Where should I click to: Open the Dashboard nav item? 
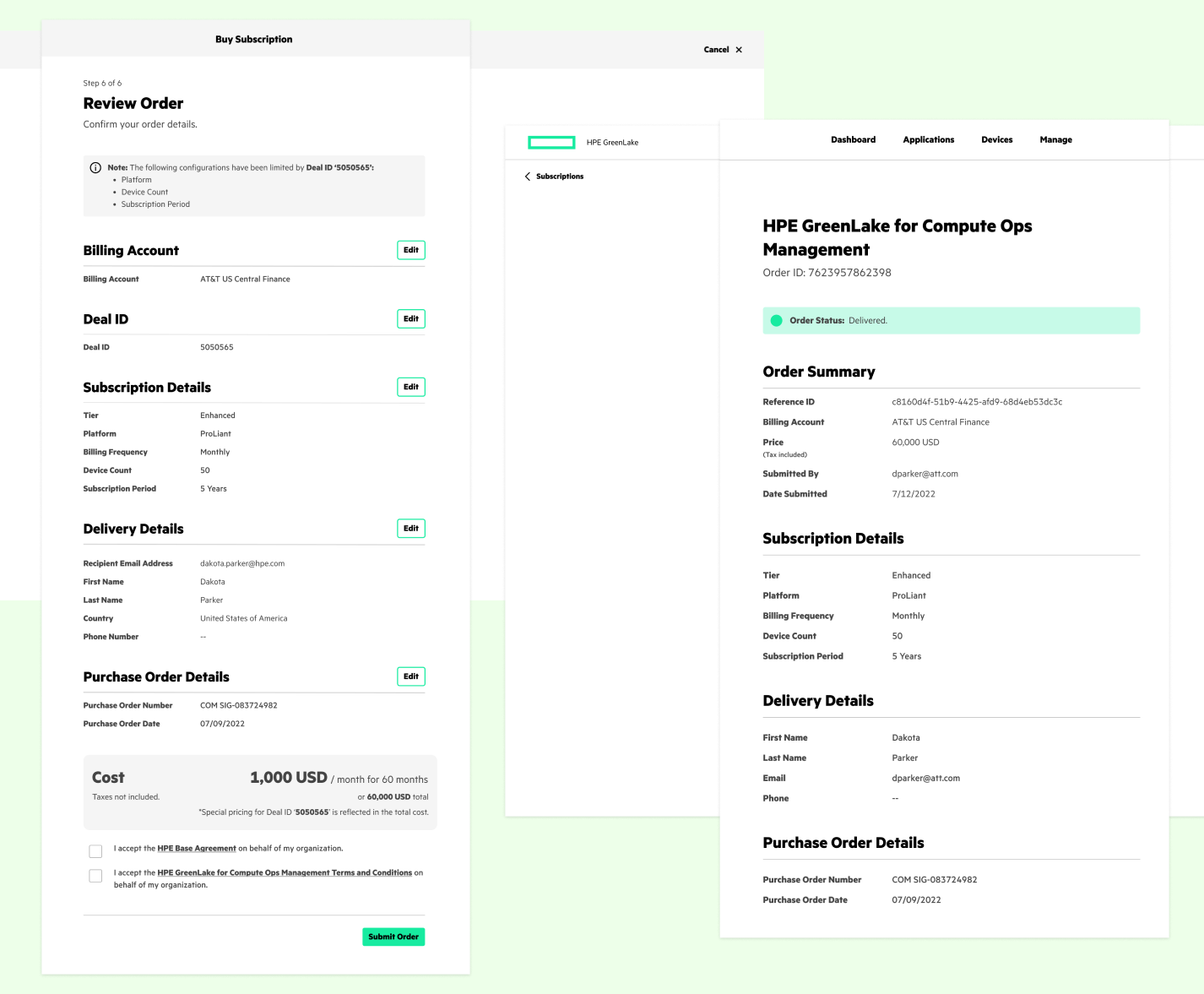[x=853, y=140]
